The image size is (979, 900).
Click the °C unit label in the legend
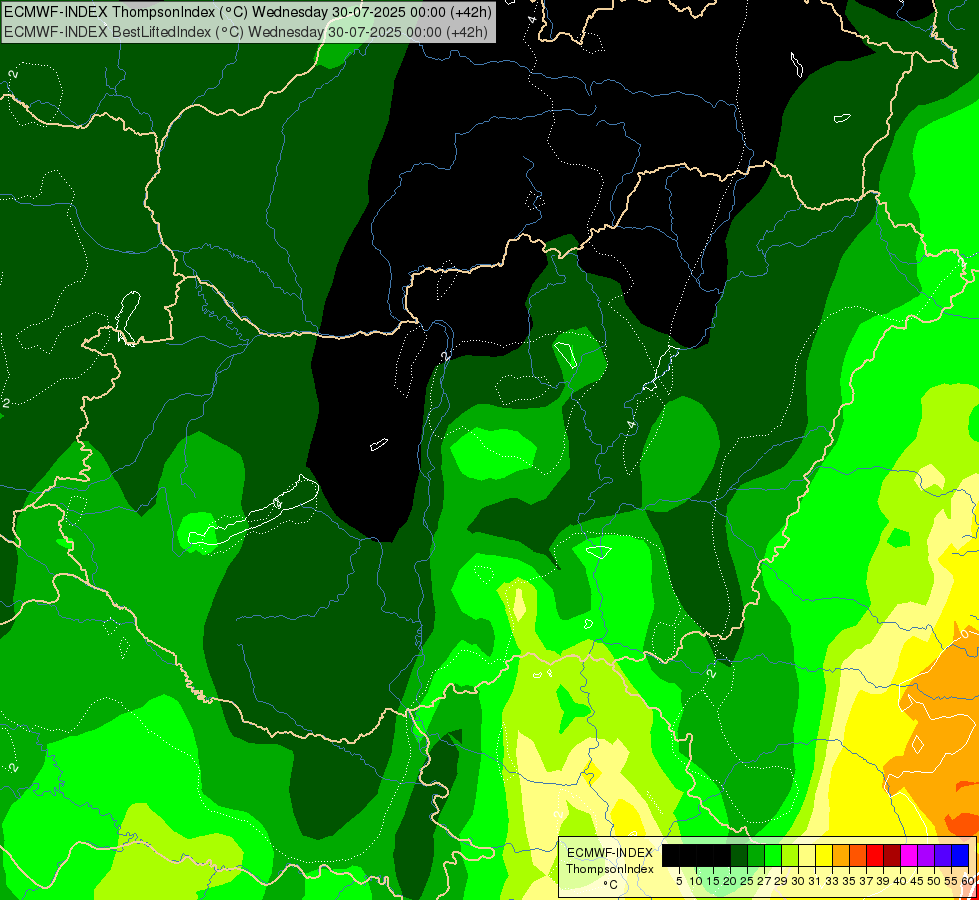click(x=611, y=884)
